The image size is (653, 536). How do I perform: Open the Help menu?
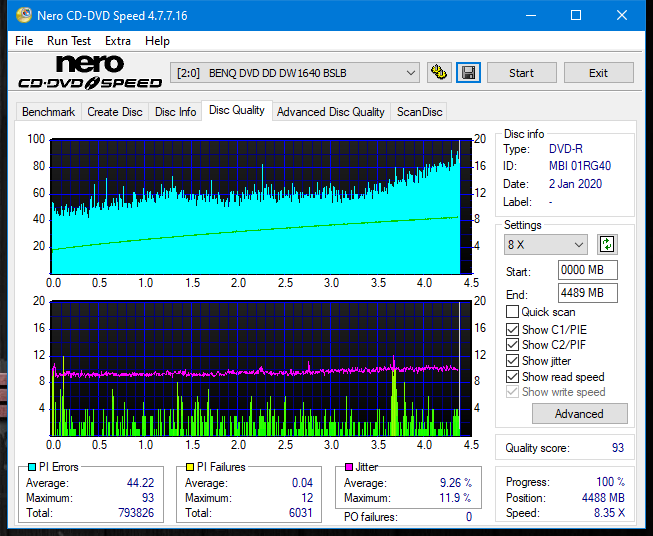[157, 41]
